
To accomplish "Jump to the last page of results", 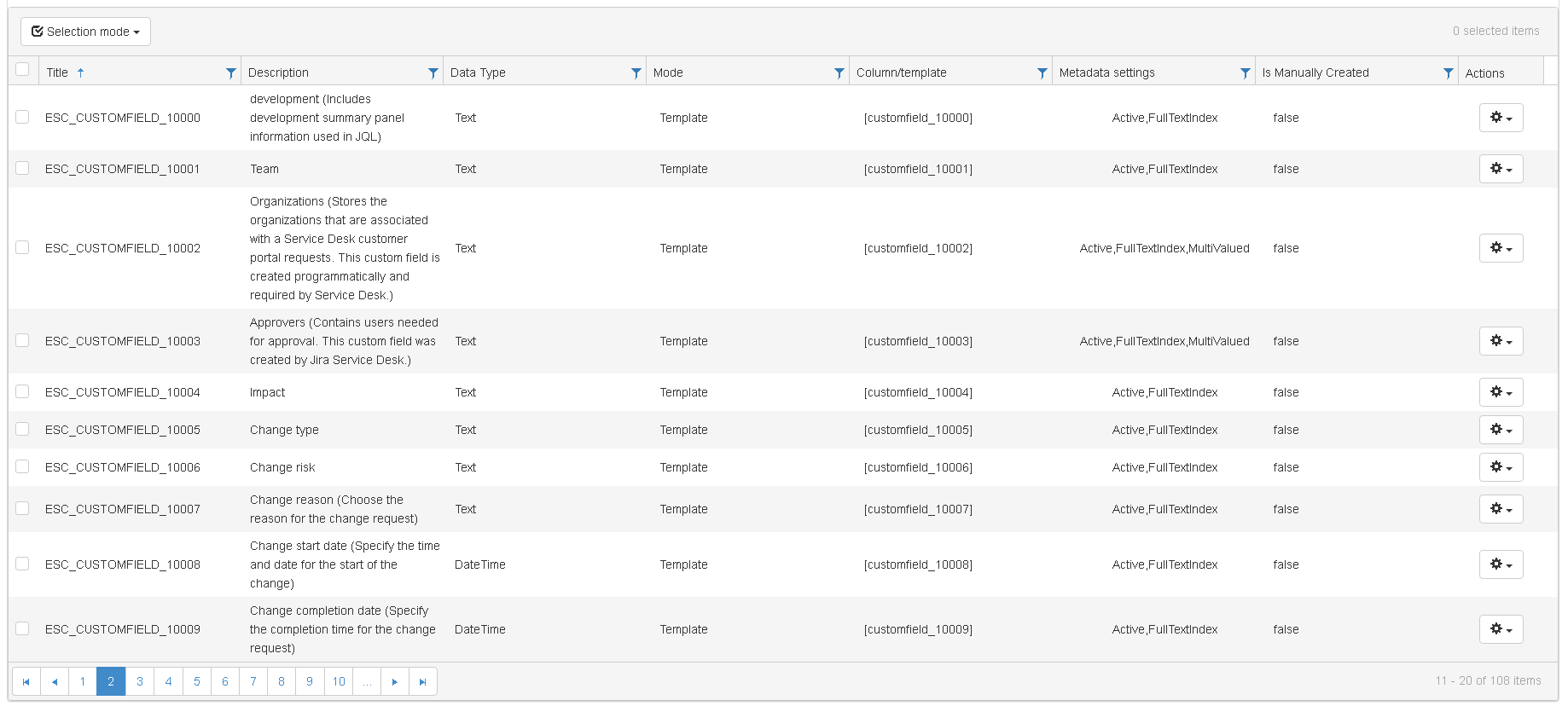I will [x=422, y=681].
